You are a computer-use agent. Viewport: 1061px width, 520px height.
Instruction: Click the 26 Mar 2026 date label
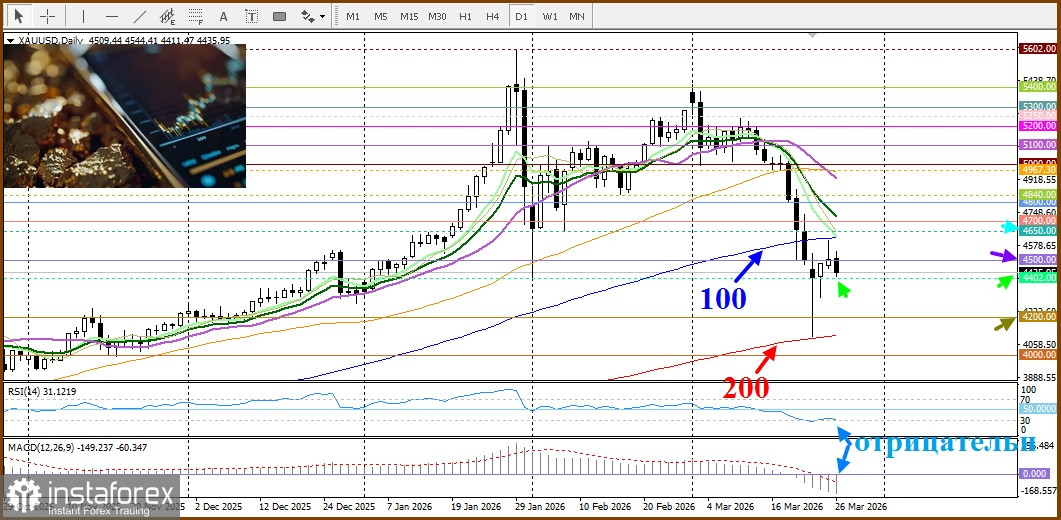click(860, 506)
